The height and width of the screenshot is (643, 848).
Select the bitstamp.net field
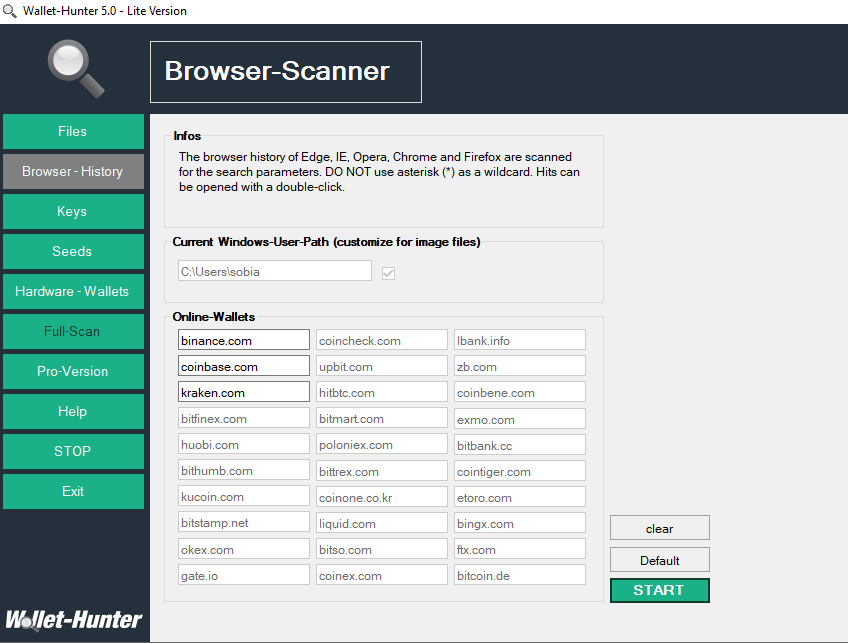pos(244,522)
